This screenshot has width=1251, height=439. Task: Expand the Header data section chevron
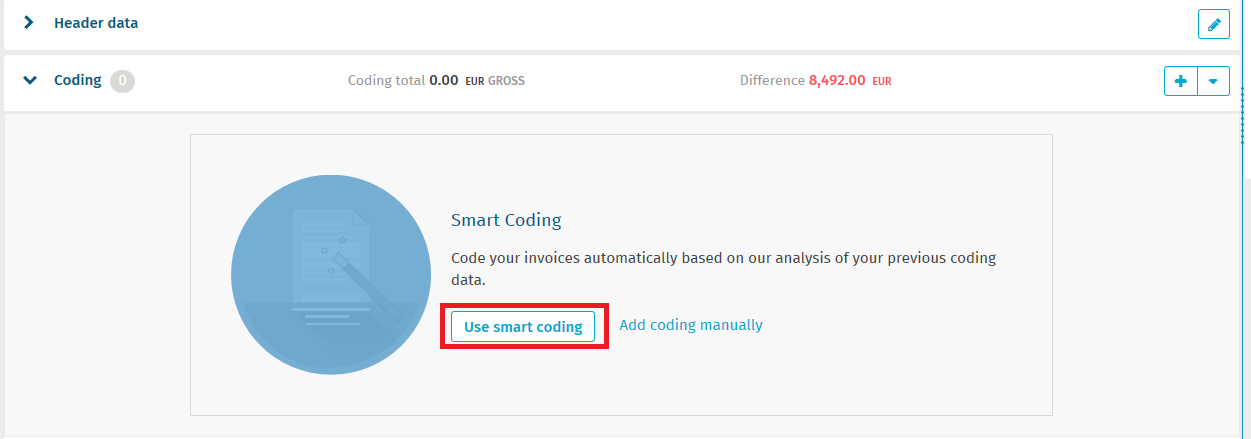click(29, 23)
